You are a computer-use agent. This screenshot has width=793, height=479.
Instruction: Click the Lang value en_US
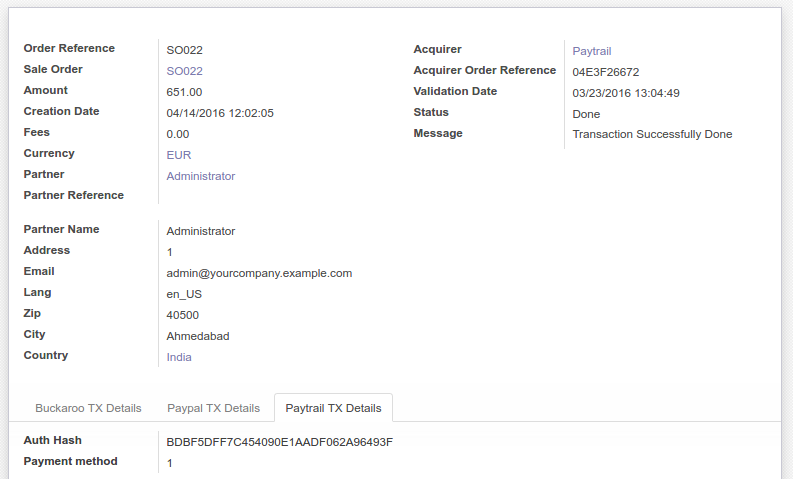184,294
